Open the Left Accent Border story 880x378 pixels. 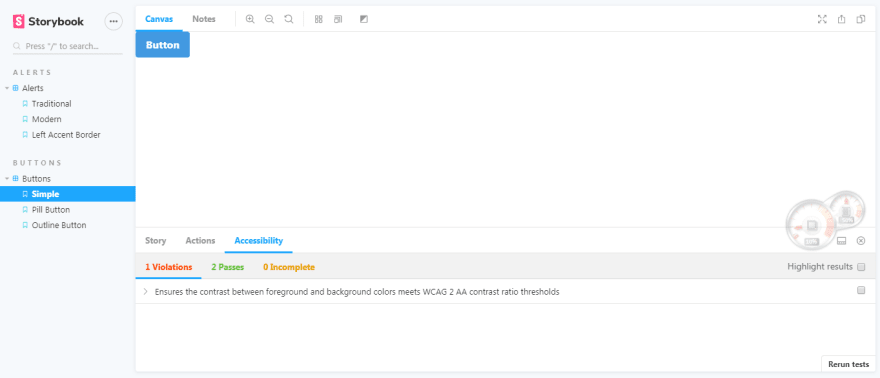67,135
